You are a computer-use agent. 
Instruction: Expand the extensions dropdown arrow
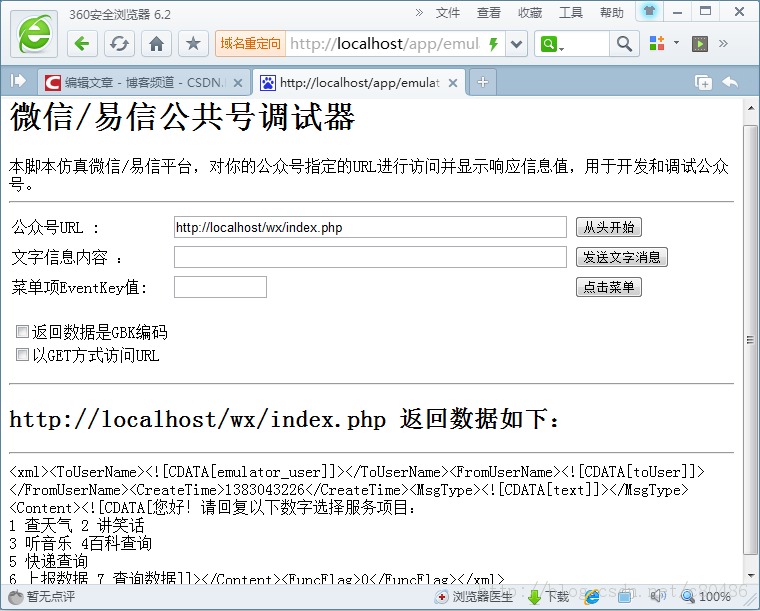676,43
